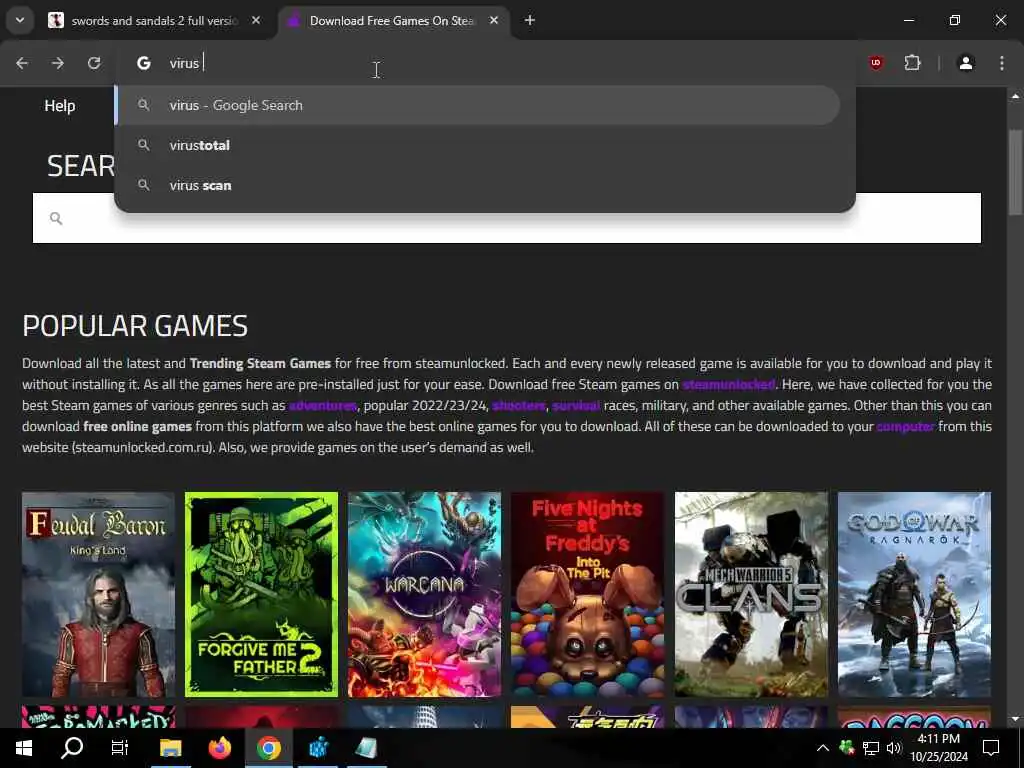Image resolution: width=1024 pixels, height=768 pixels.
Task: Open the volume tray icon
Action: 894,748
